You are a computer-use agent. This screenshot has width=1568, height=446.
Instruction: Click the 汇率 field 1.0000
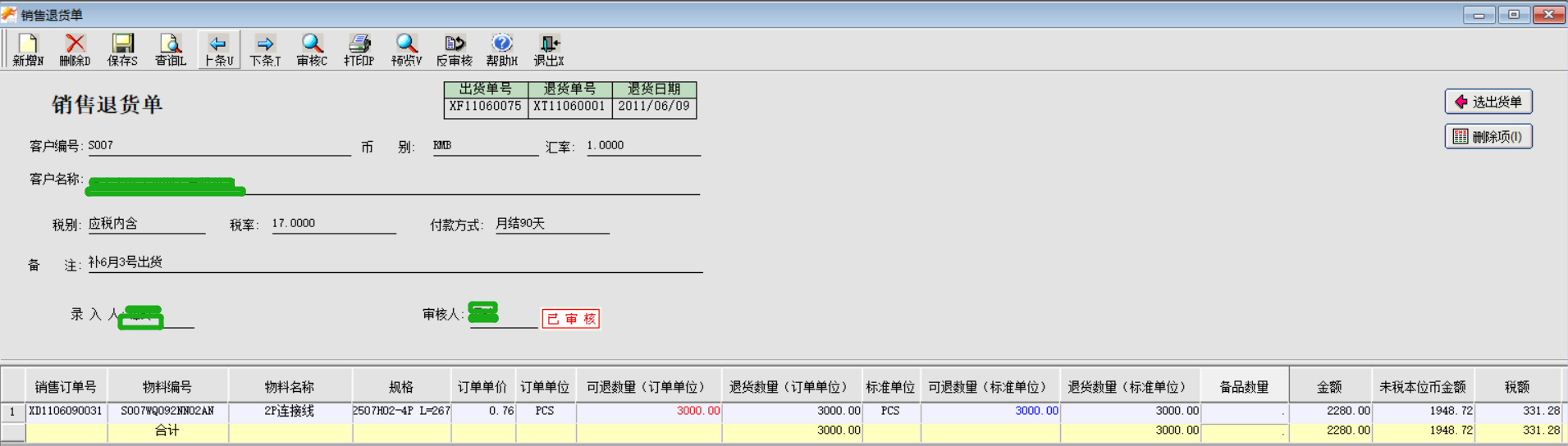[x=643, y=145]
